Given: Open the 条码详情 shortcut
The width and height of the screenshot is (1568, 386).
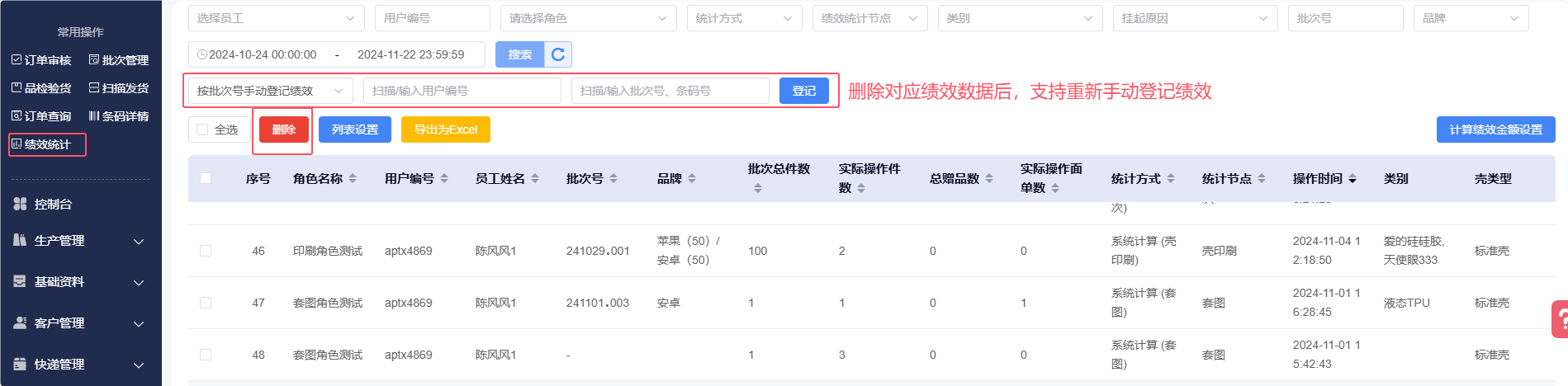Looking at the screenshot, I should (119, 116).
